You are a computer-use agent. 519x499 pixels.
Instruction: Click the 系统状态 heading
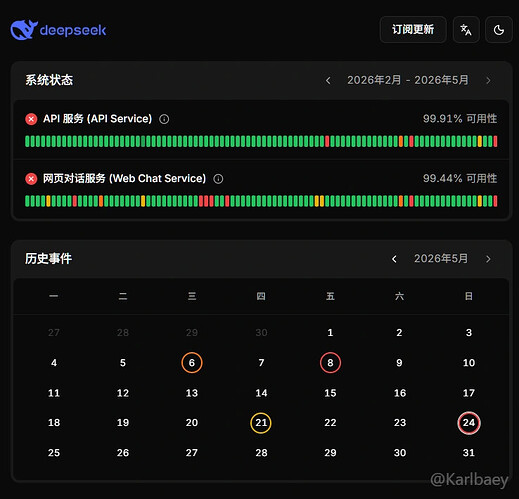pos(49,80)
